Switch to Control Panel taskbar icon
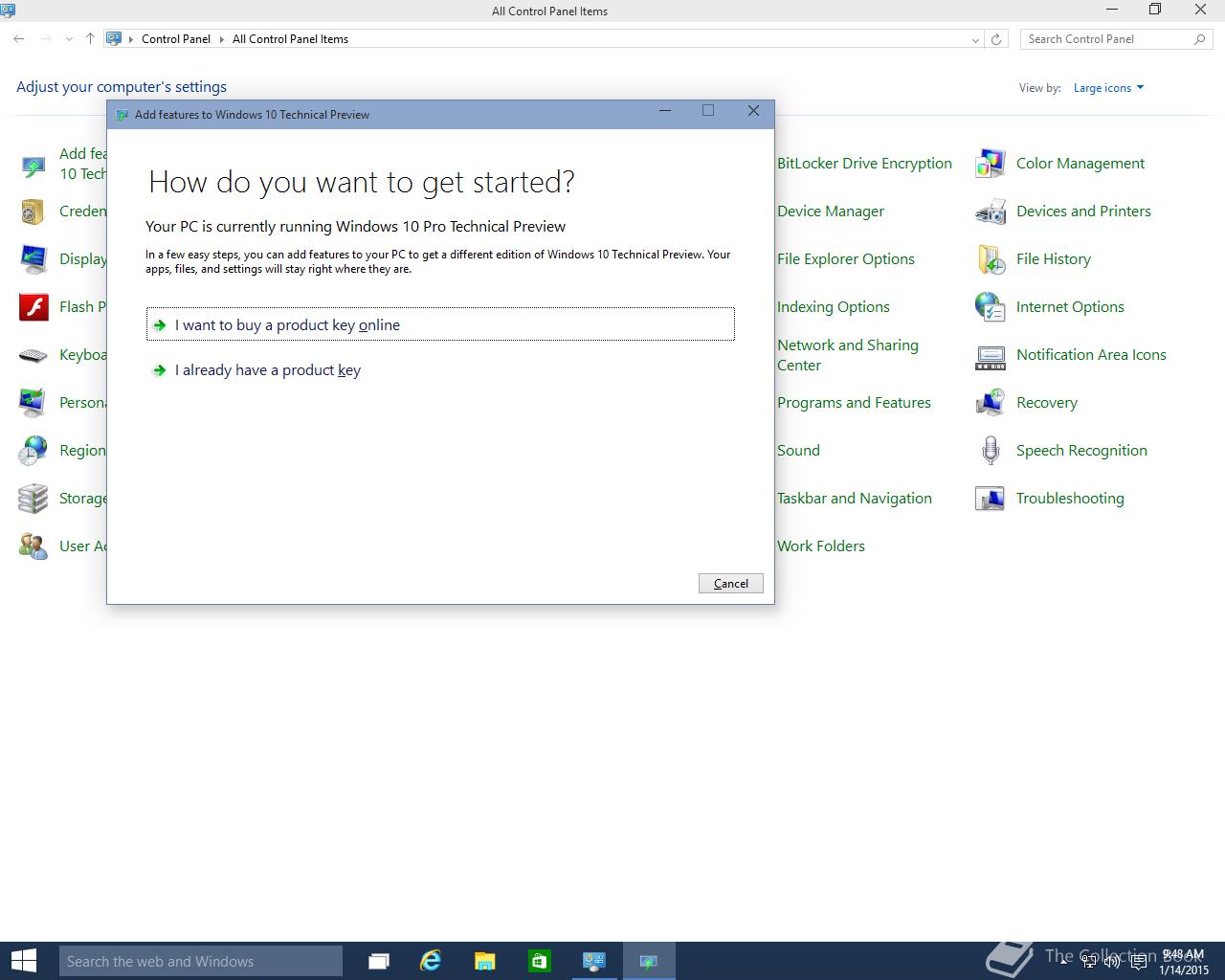1225x980 pixels. pos(594,961)
